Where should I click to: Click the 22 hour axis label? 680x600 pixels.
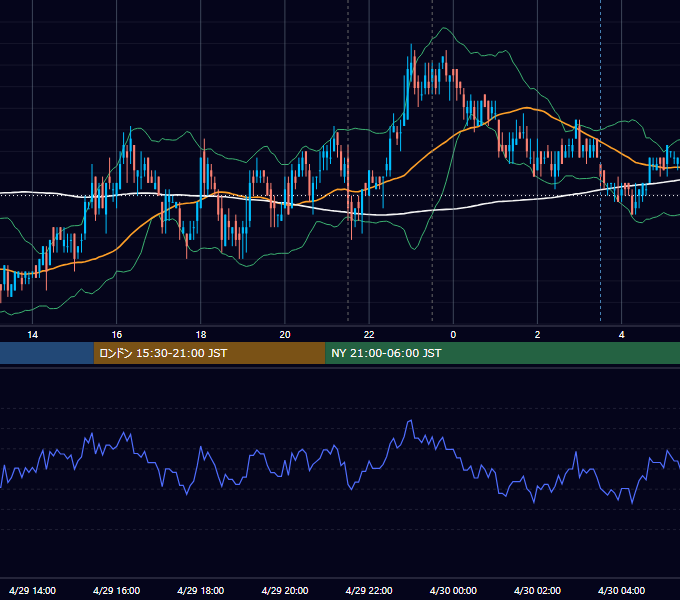369,335
